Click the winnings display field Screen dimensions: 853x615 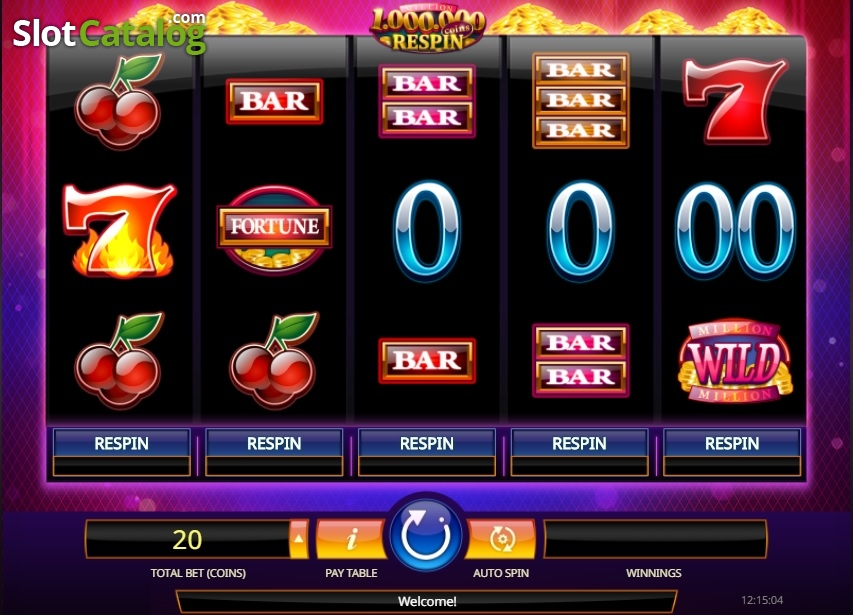(x=655, y=539)
